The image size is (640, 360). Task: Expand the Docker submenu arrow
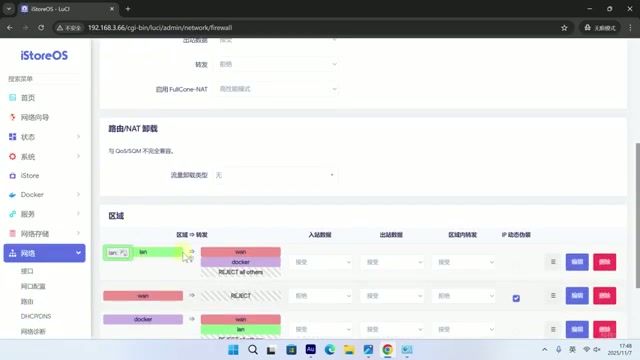coord(78,195)
